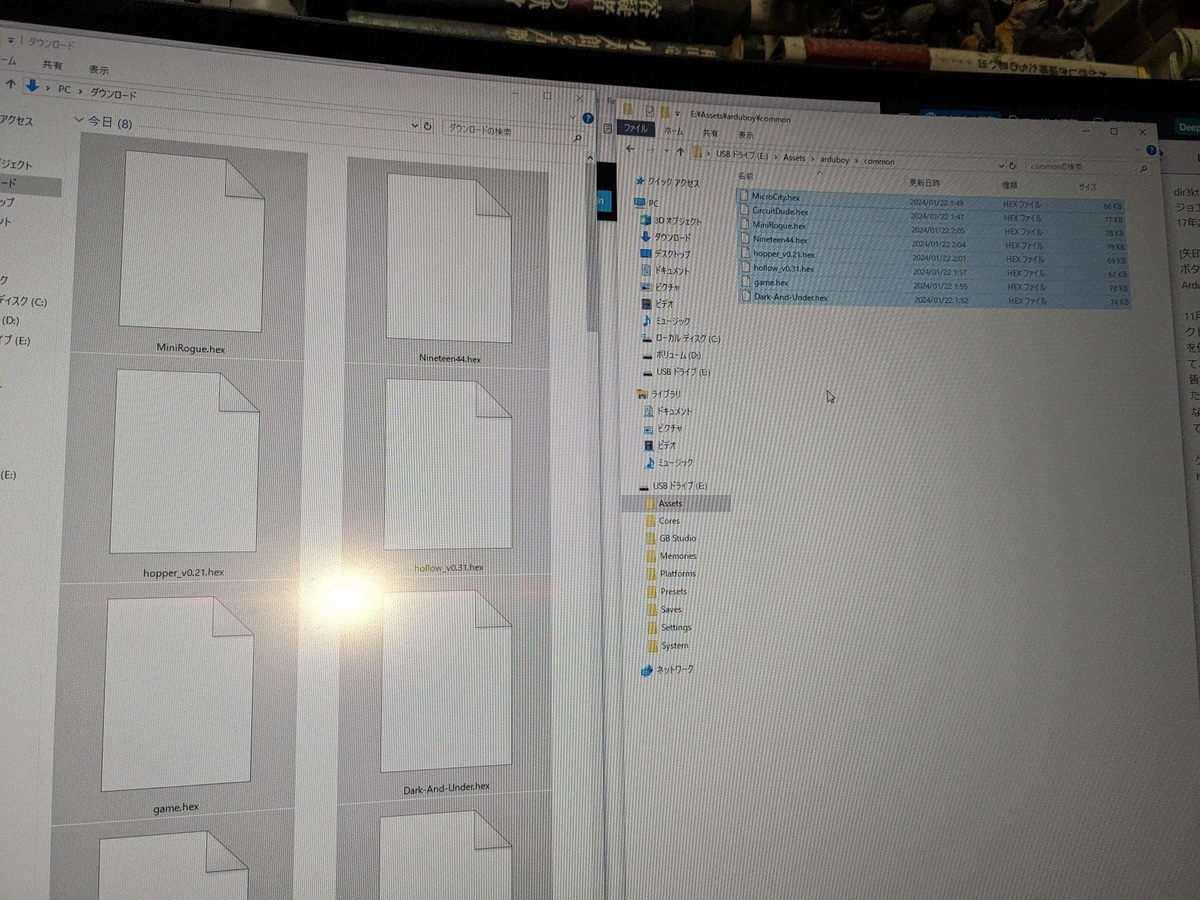This screenshot has height=900, width=1200.
Task: Open recent locations dropdown in common window
Action: [666, 152]
